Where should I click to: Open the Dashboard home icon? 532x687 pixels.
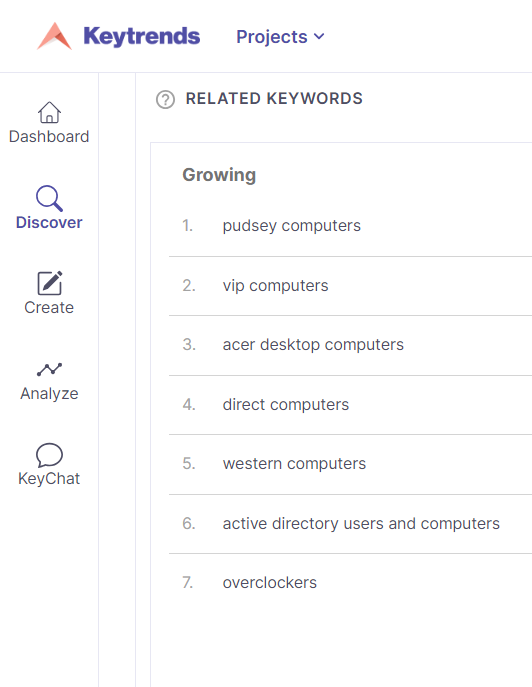point(49,113)
